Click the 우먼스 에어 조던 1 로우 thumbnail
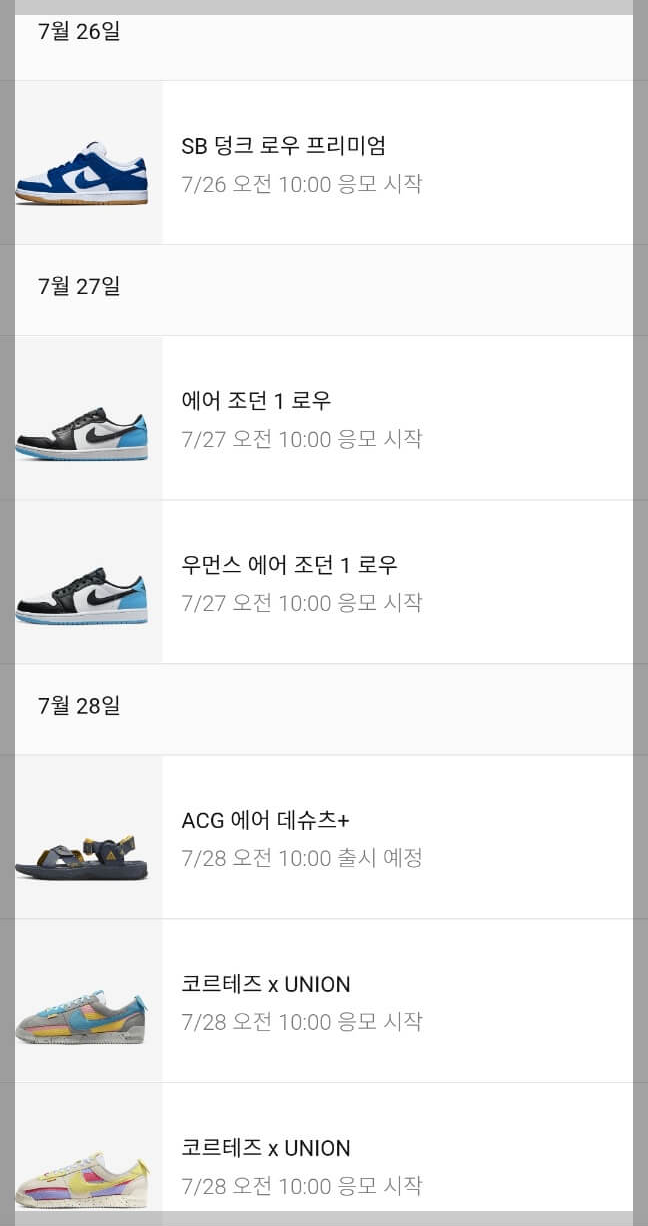The width and height of the screenshot is (648, 1226). (85, 581)
